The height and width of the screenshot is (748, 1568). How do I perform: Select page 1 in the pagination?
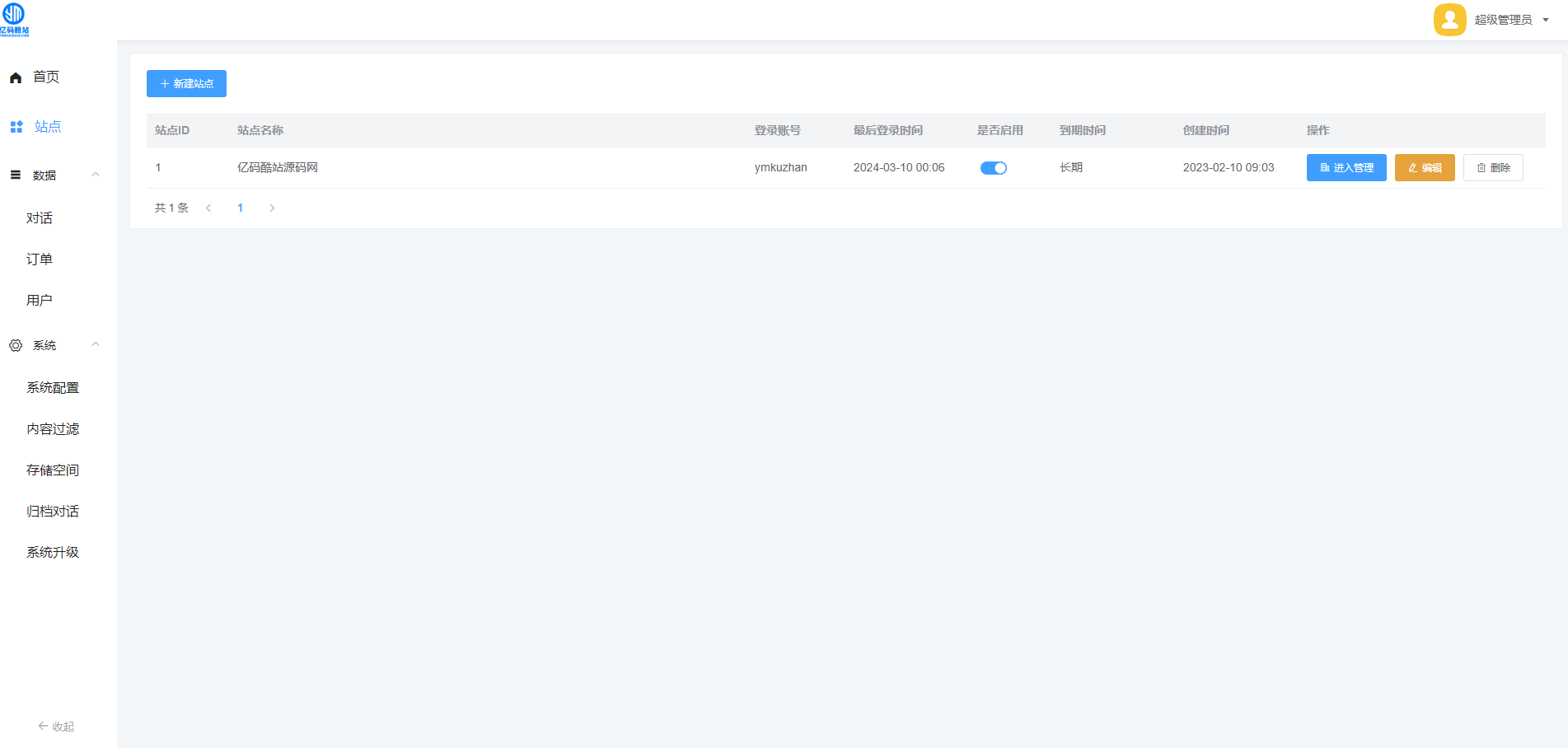(240, 208)
